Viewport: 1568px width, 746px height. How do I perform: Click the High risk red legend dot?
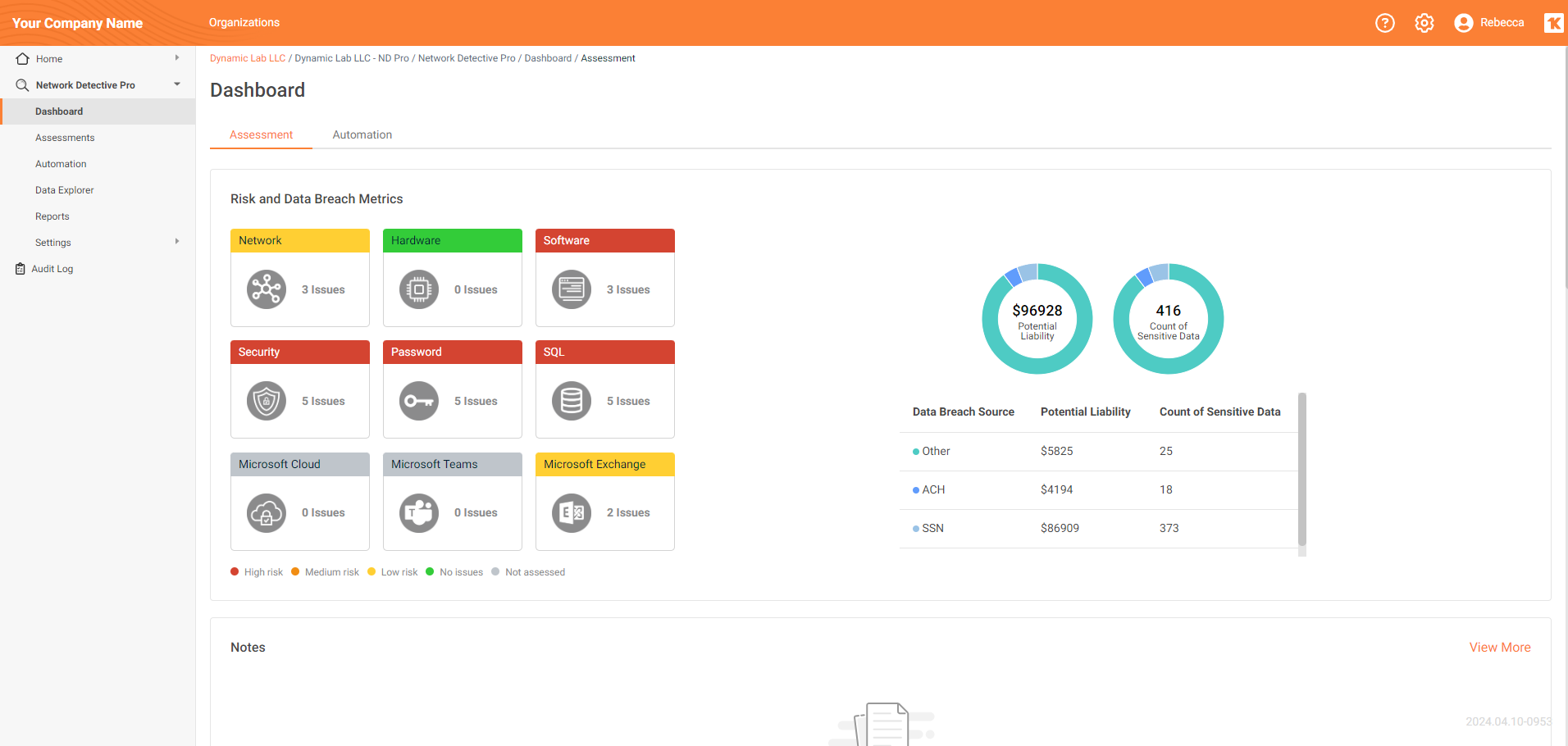click(x=235, y=571)
